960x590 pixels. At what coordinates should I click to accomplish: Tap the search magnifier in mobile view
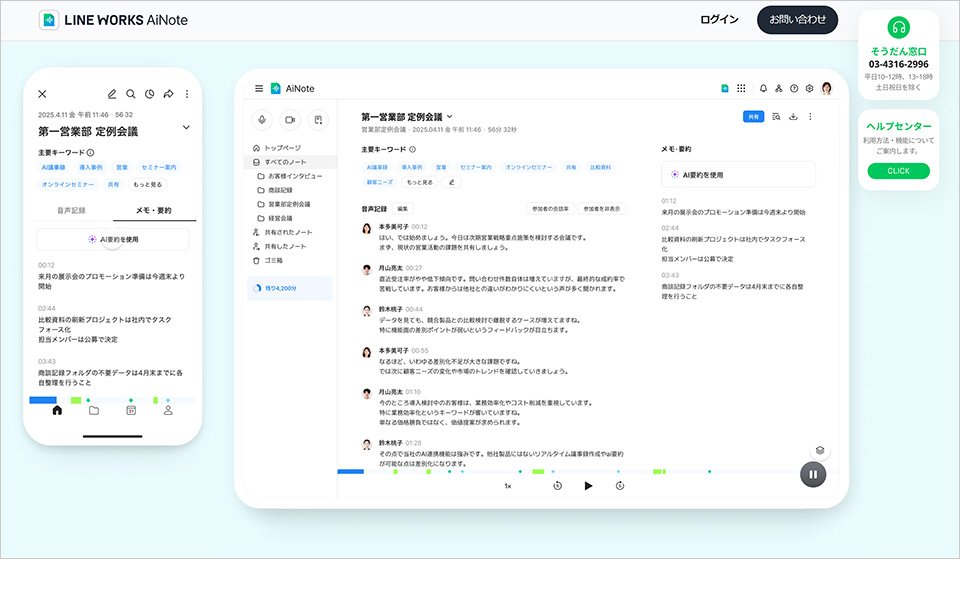(x=130, y=94)
